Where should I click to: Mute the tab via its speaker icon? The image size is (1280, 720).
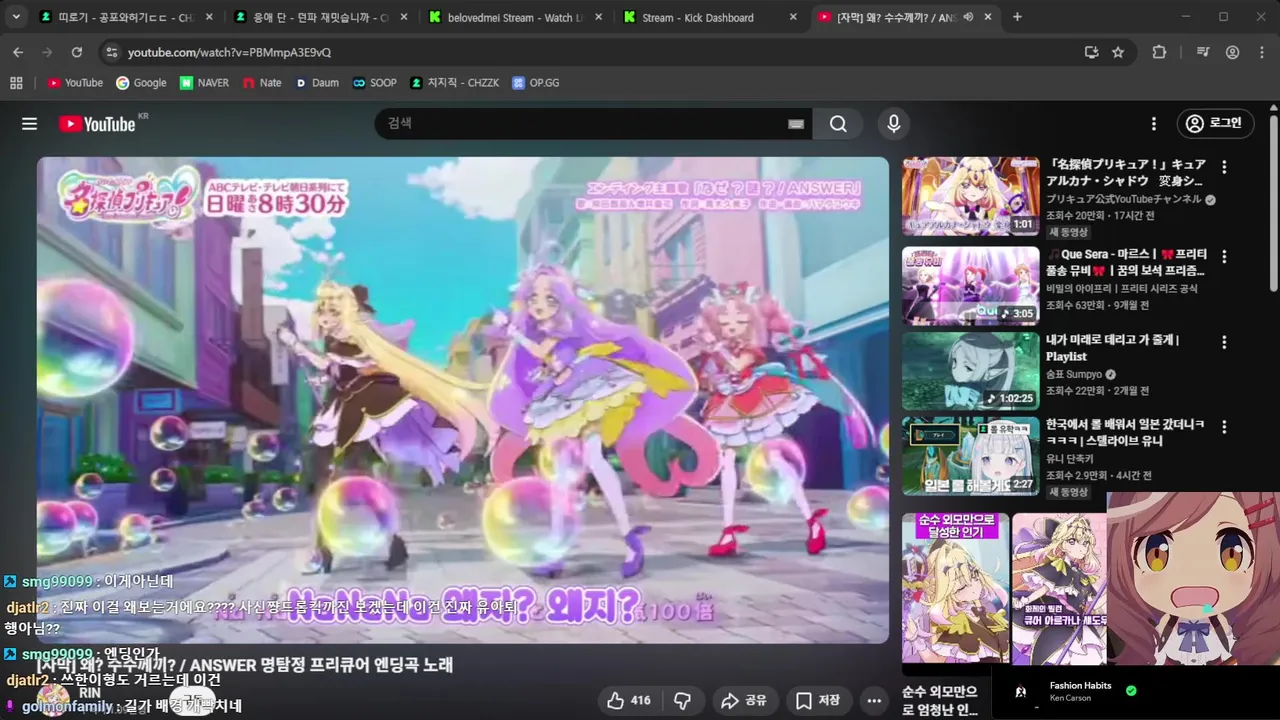[x=968, y=17]
